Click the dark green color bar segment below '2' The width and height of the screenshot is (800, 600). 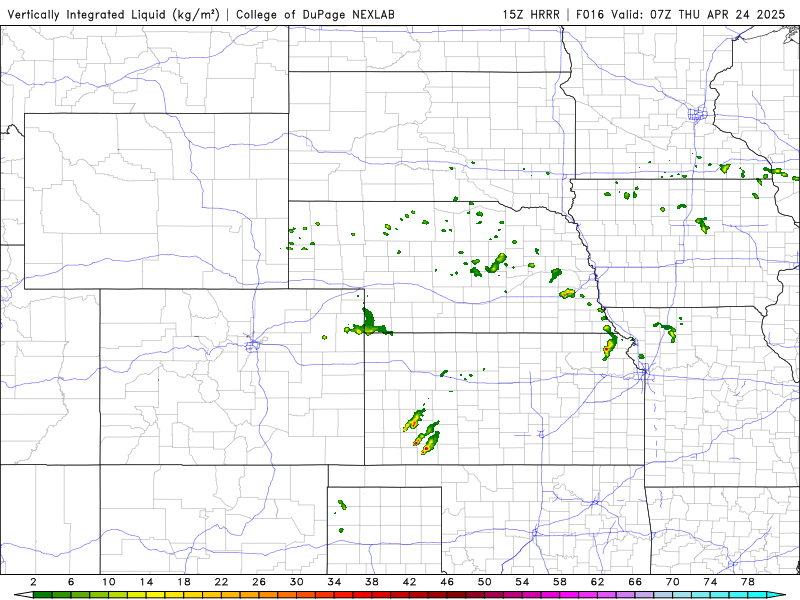click(x=42, y=595)
